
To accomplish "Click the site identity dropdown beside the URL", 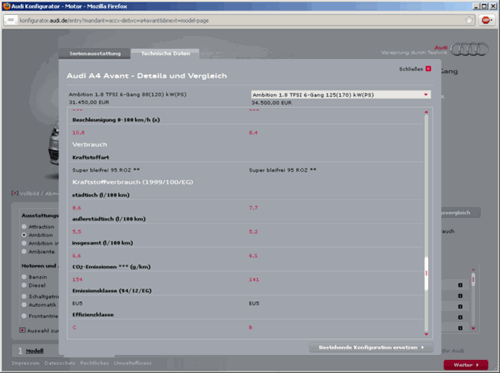I will point(11,20).
